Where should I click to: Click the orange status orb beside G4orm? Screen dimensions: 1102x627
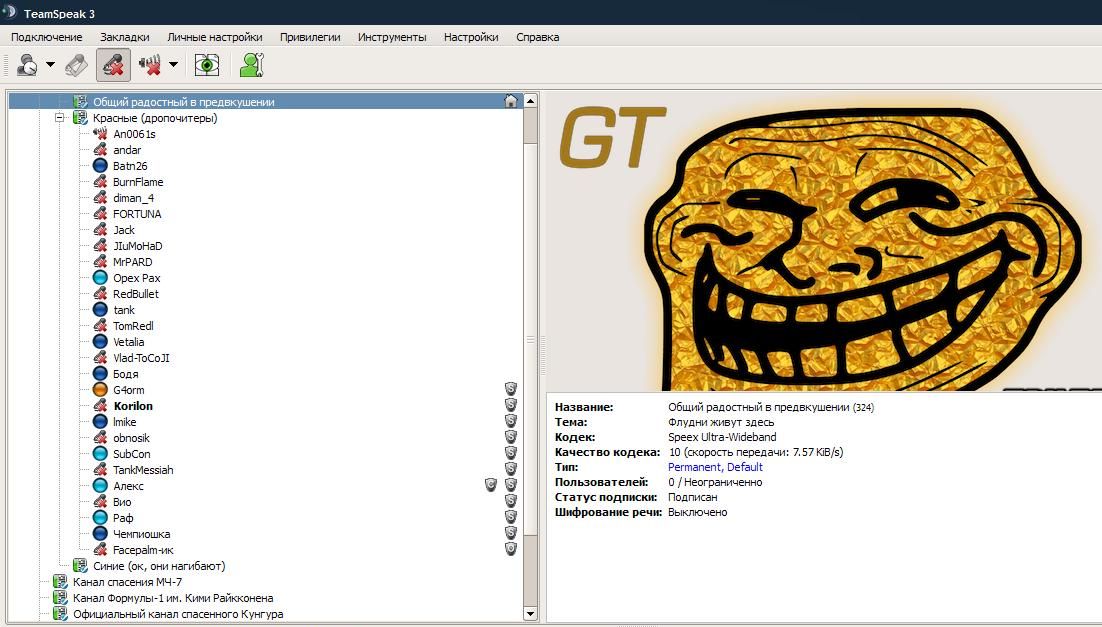point(101,390)
